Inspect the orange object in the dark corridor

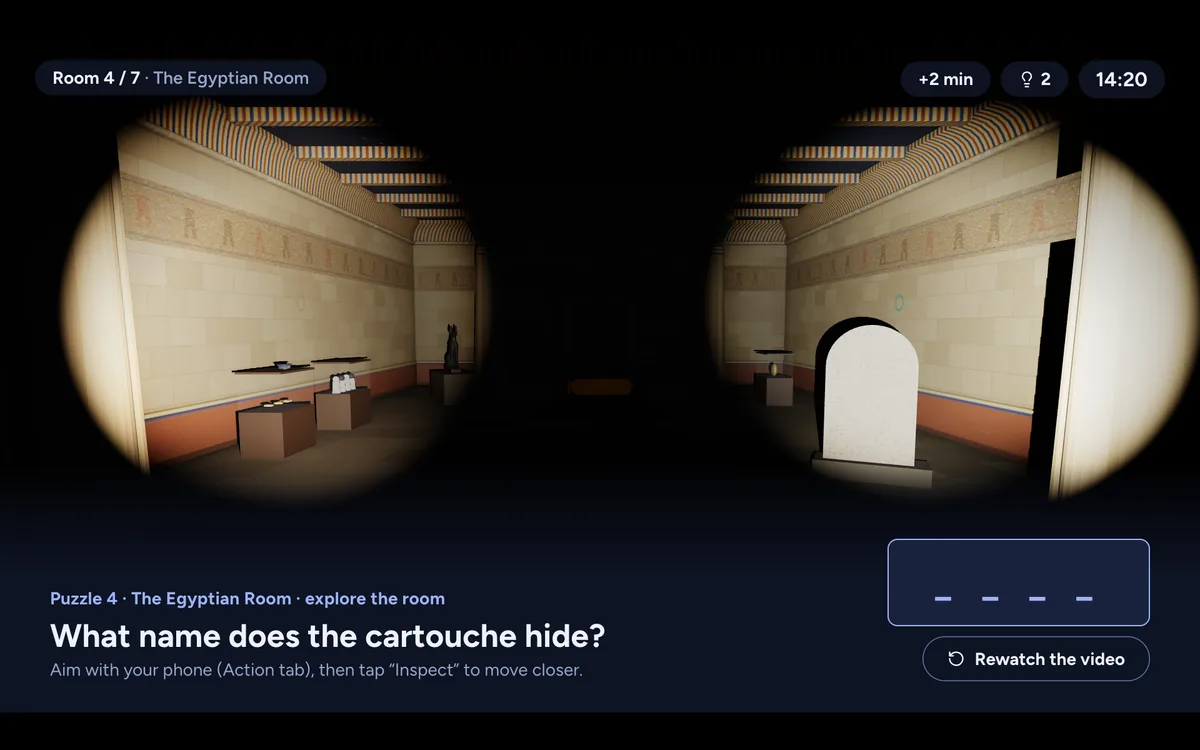(600, 386)
